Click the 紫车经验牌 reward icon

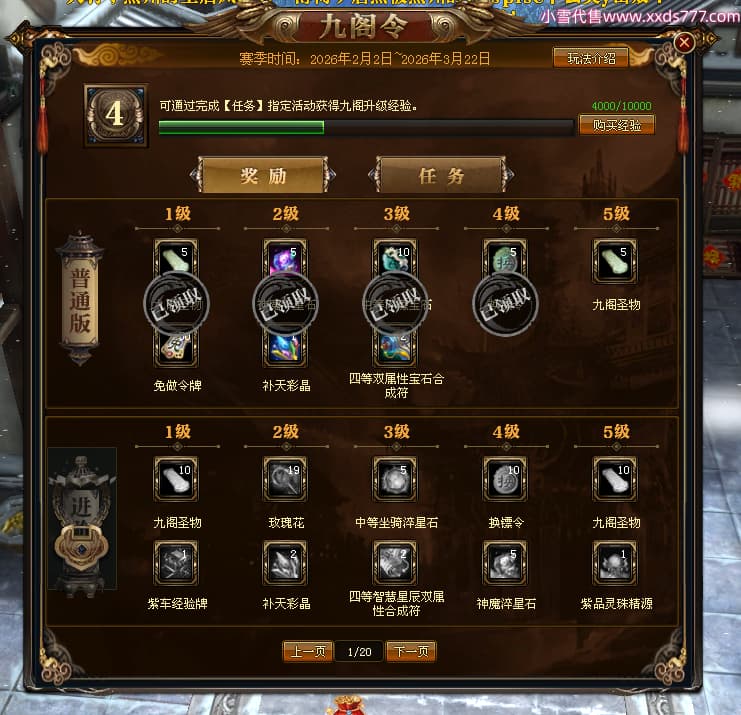pos(176,563)
